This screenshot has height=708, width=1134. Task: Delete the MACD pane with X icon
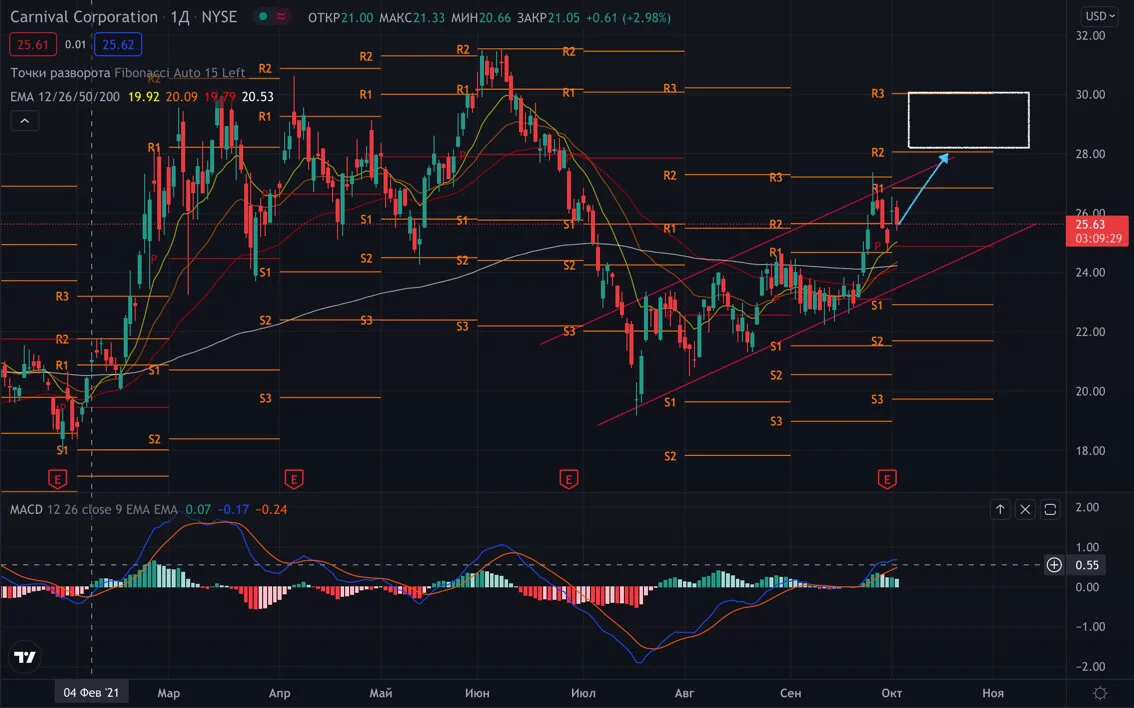[x=1025, y=510]
